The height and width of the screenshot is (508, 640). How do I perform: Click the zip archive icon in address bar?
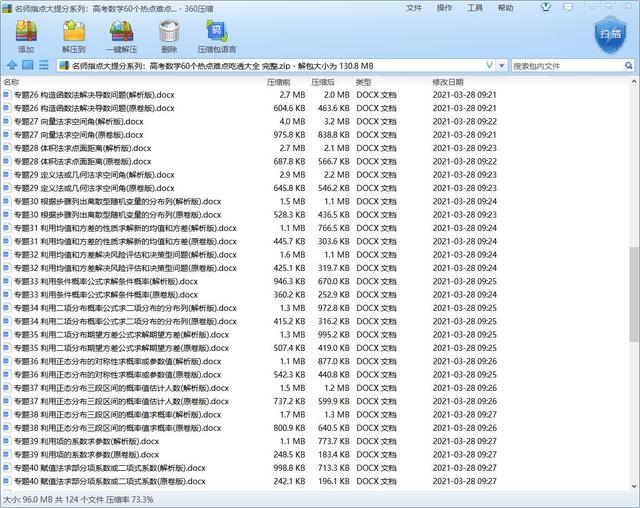[64, 65]
